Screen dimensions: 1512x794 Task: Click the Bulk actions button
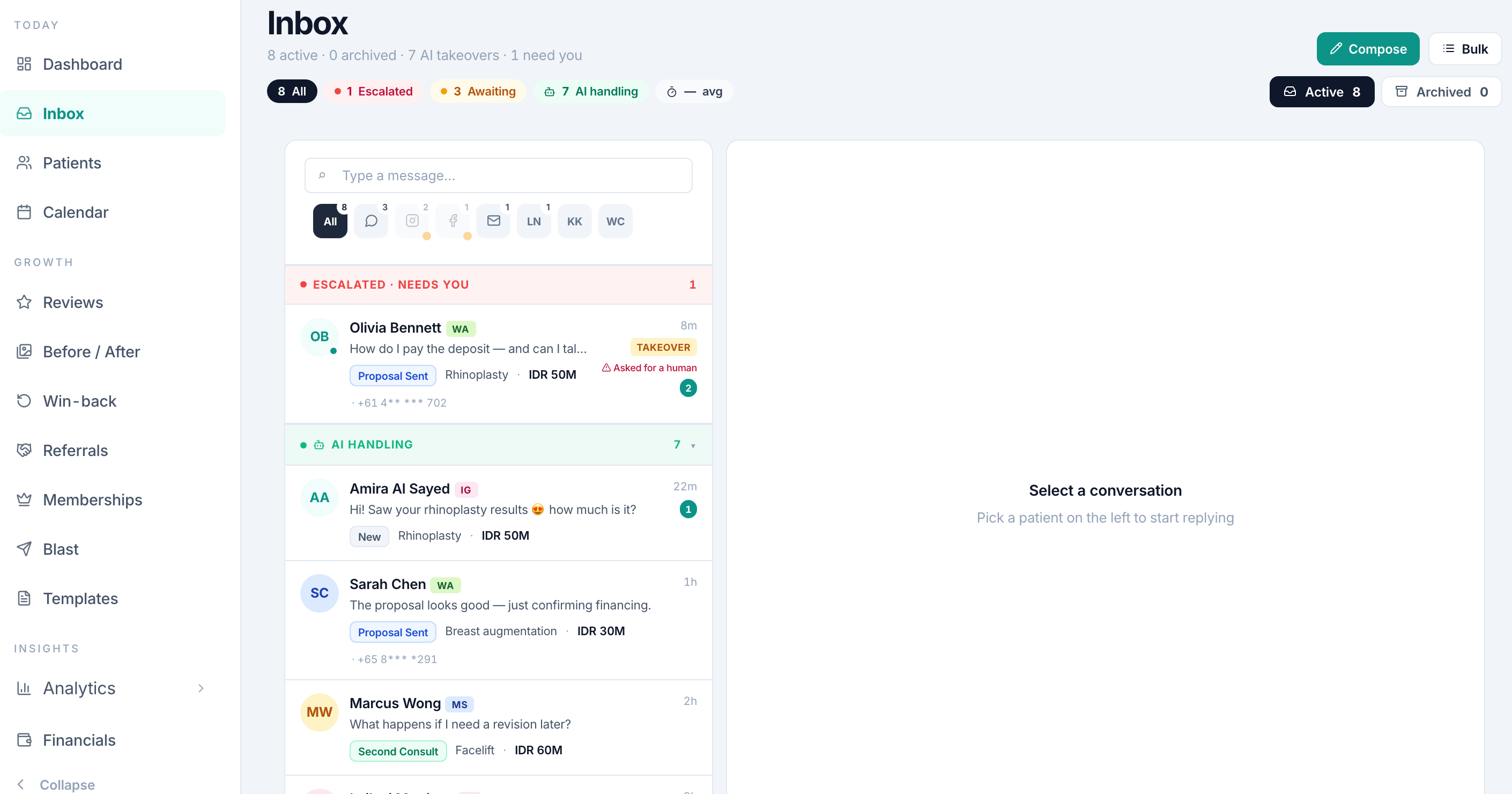1465,49
